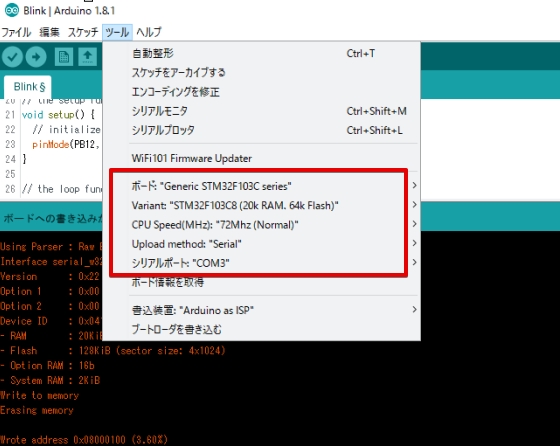Viewport: 560px width, 446px height.
Task: Click the 'Erasing memory' console line
Action: (x=37, y=410)
